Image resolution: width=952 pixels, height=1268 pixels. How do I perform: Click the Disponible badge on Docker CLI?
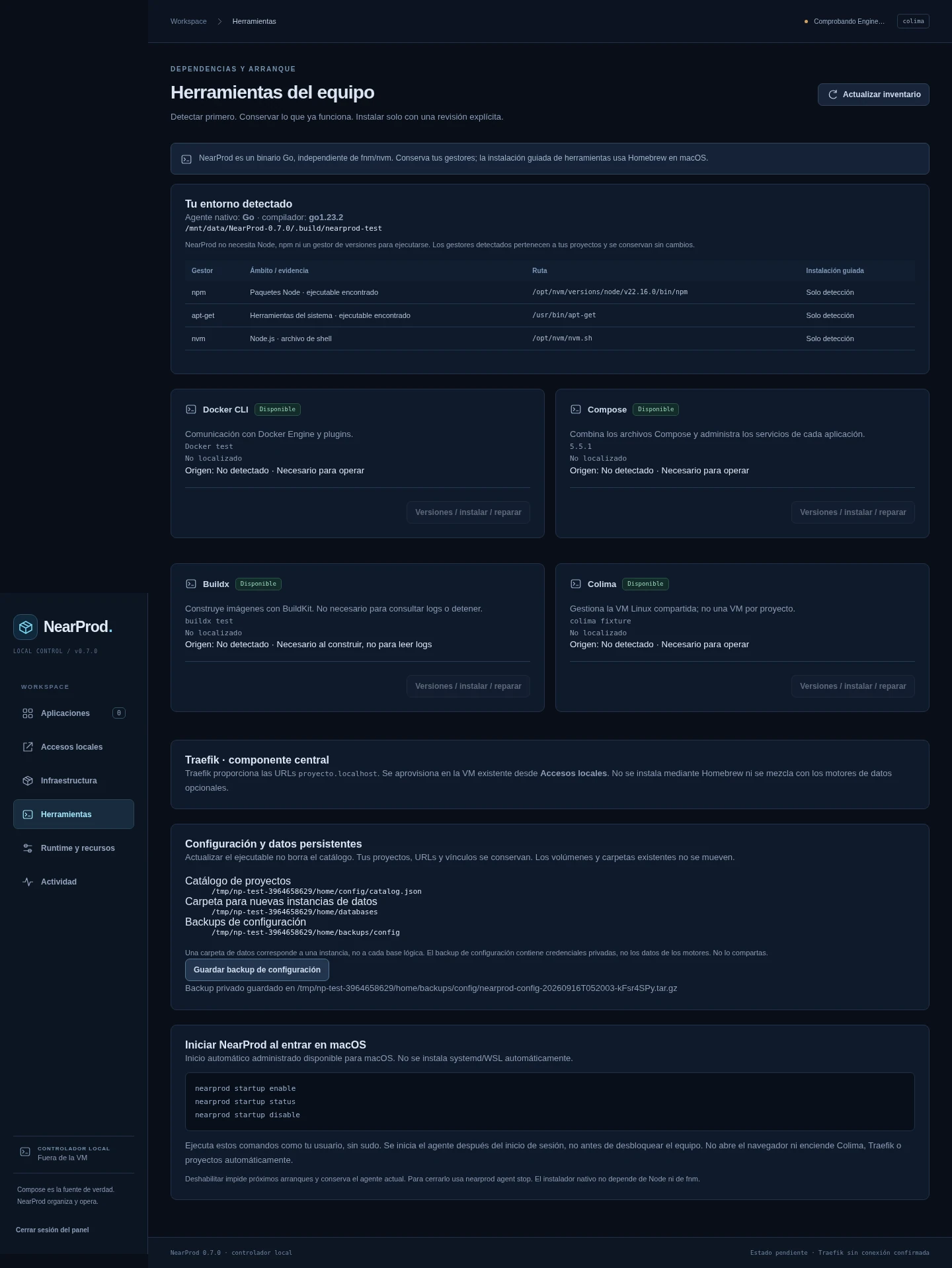pos(278,409)
